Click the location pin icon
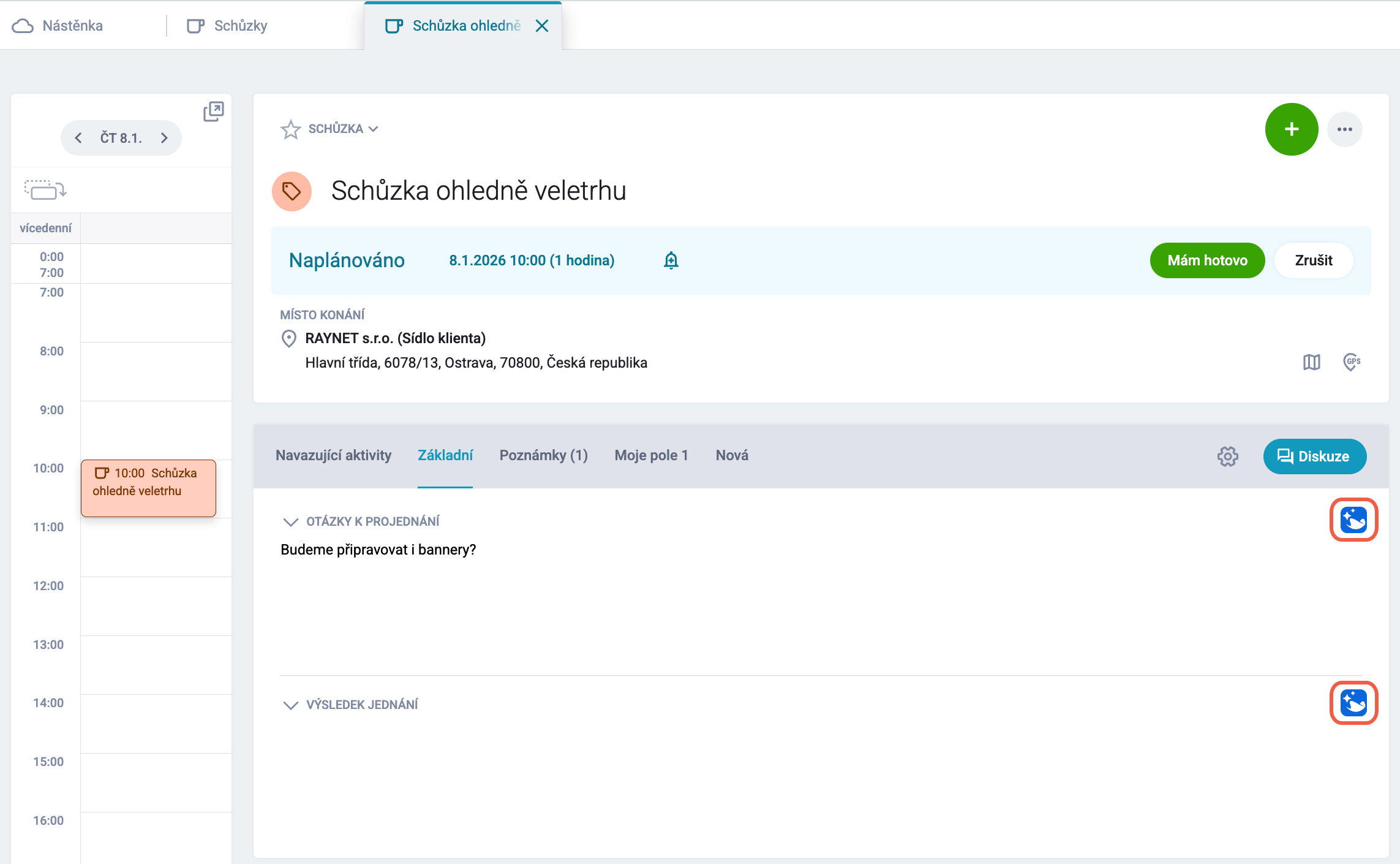Image resolution: width=1400 pixels, height=864 pixels. (x=288, y=338)
